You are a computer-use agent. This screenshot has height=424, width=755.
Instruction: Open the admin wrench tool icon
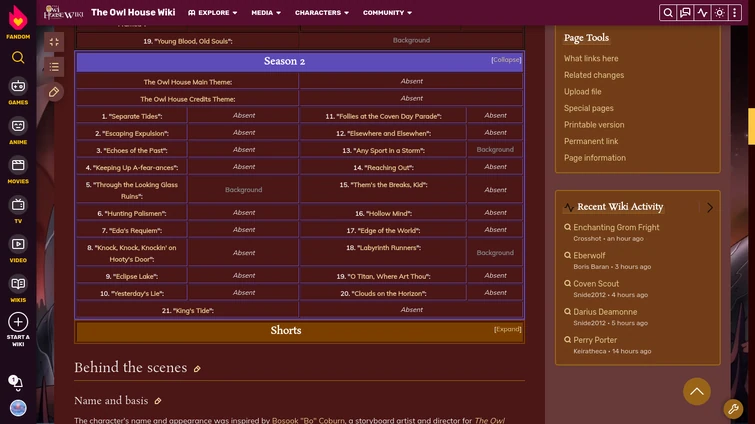[x=733, y=409]
